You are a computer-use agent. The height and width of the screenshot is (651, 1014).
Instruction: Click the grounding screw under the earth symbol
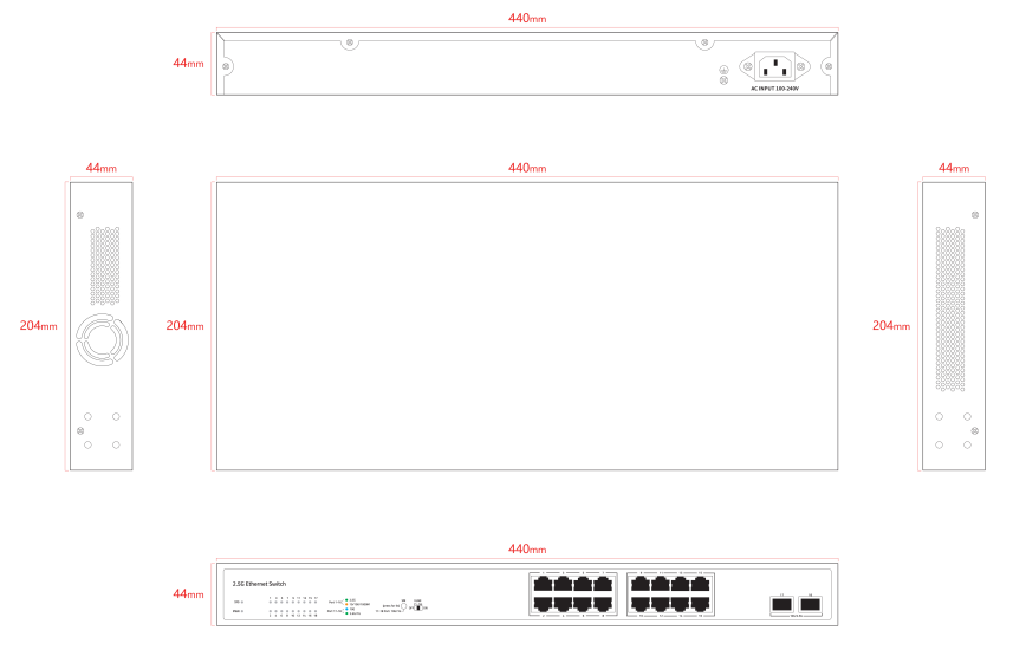click(x=724, y=80)
